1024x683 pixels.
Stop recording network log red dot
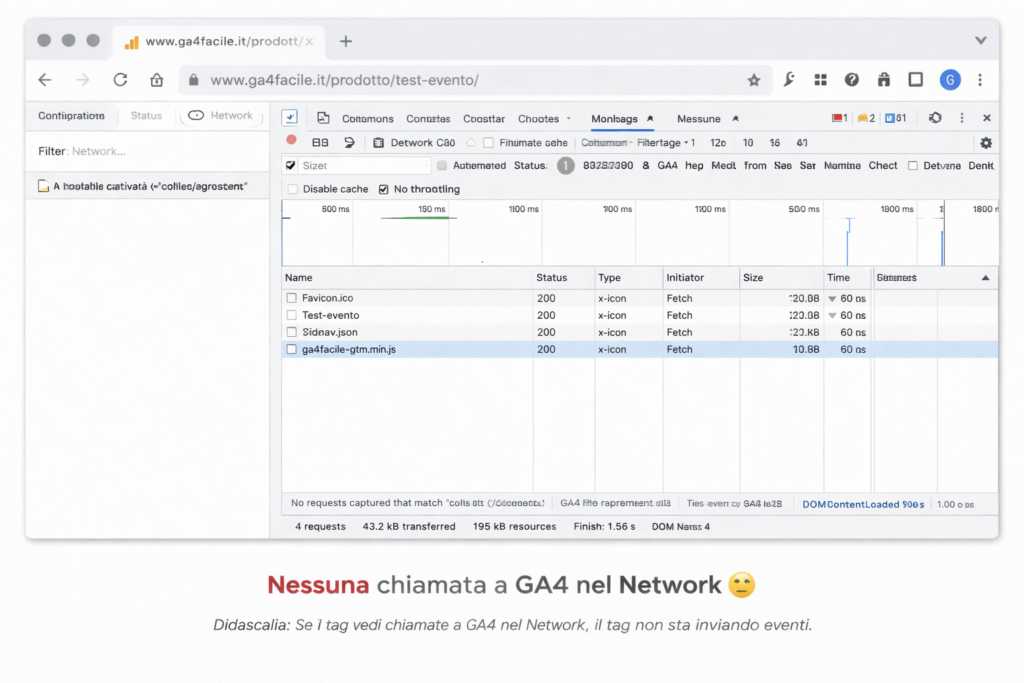click(291, 140)
